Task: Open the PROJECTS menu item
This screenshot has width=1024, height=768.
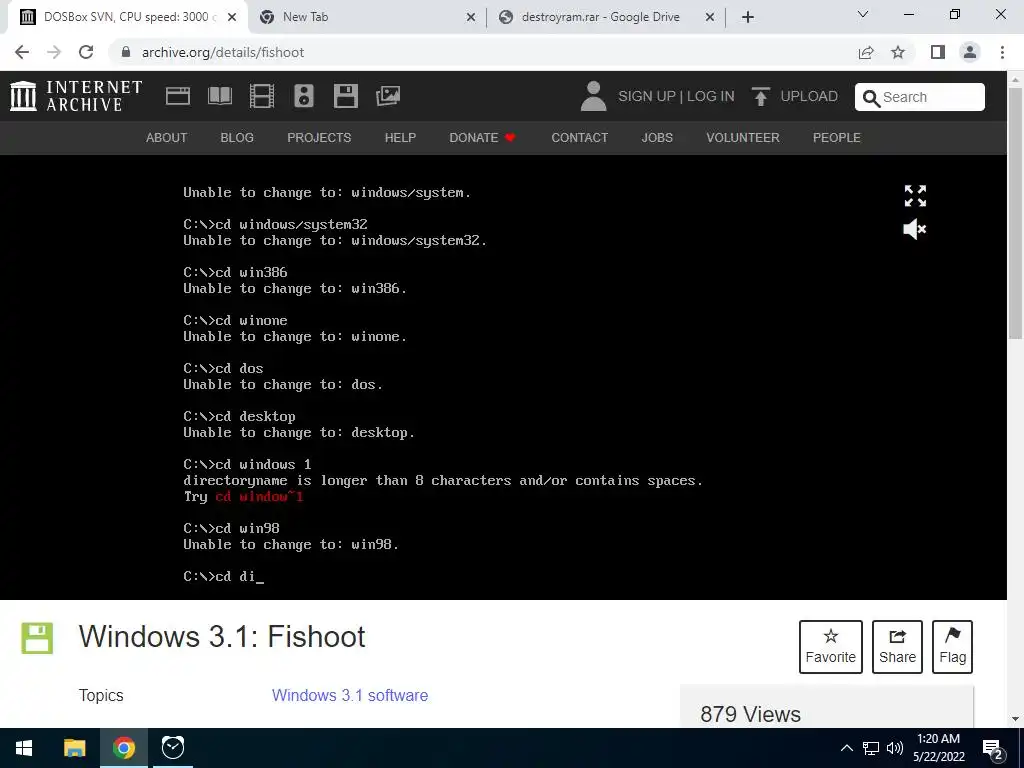Action: coord(319,138)
